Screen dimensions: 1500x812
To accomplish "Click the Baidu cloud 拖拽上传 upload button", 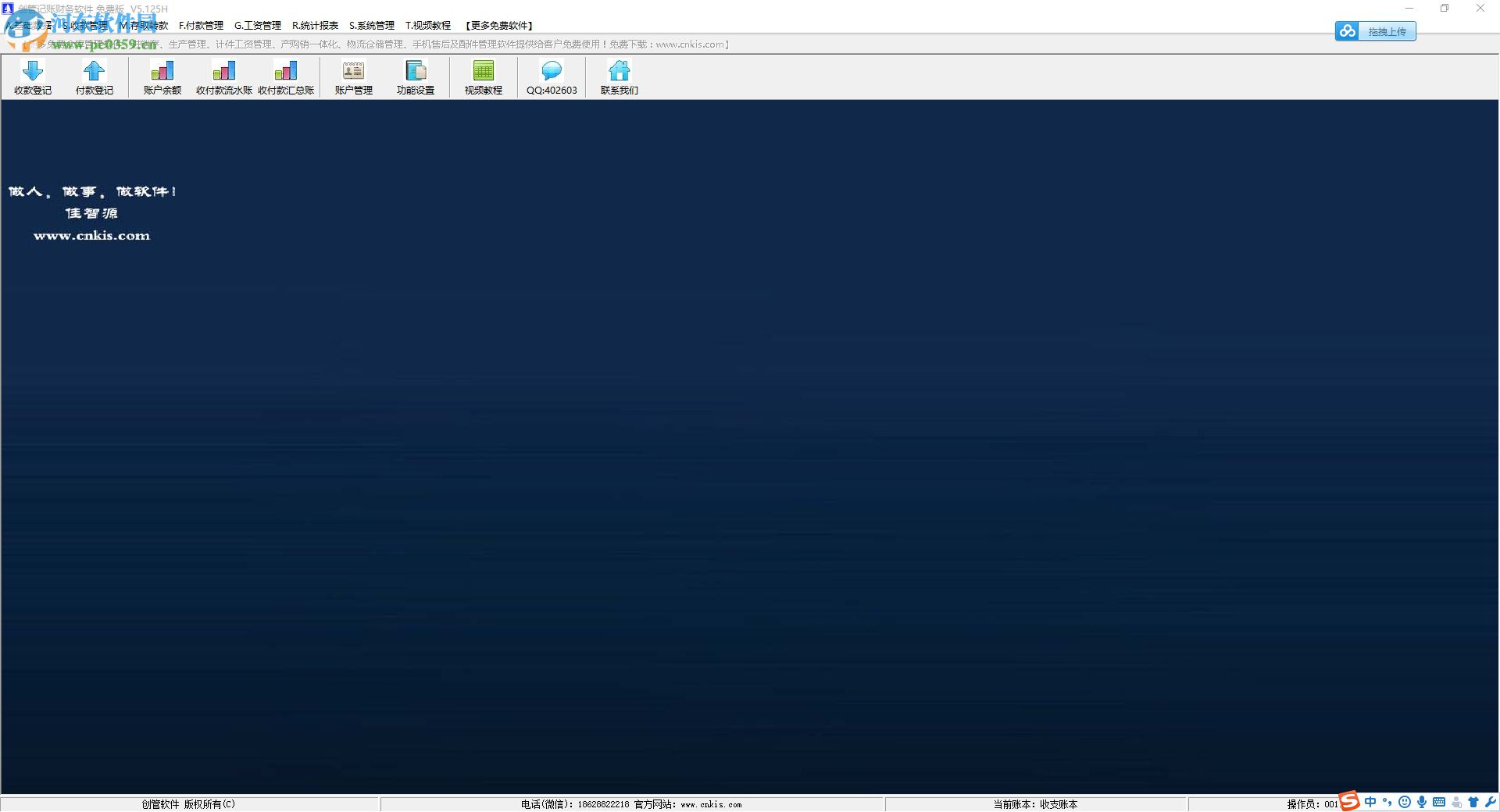I will pyautogui.click(x=1376, y=31).
